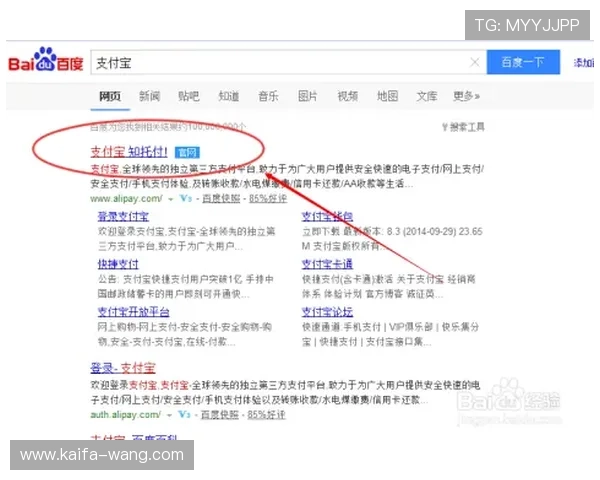The height and width of the screenshot is (480, 600).
Task: Select the 网页 tab
Action: point(110,96)
